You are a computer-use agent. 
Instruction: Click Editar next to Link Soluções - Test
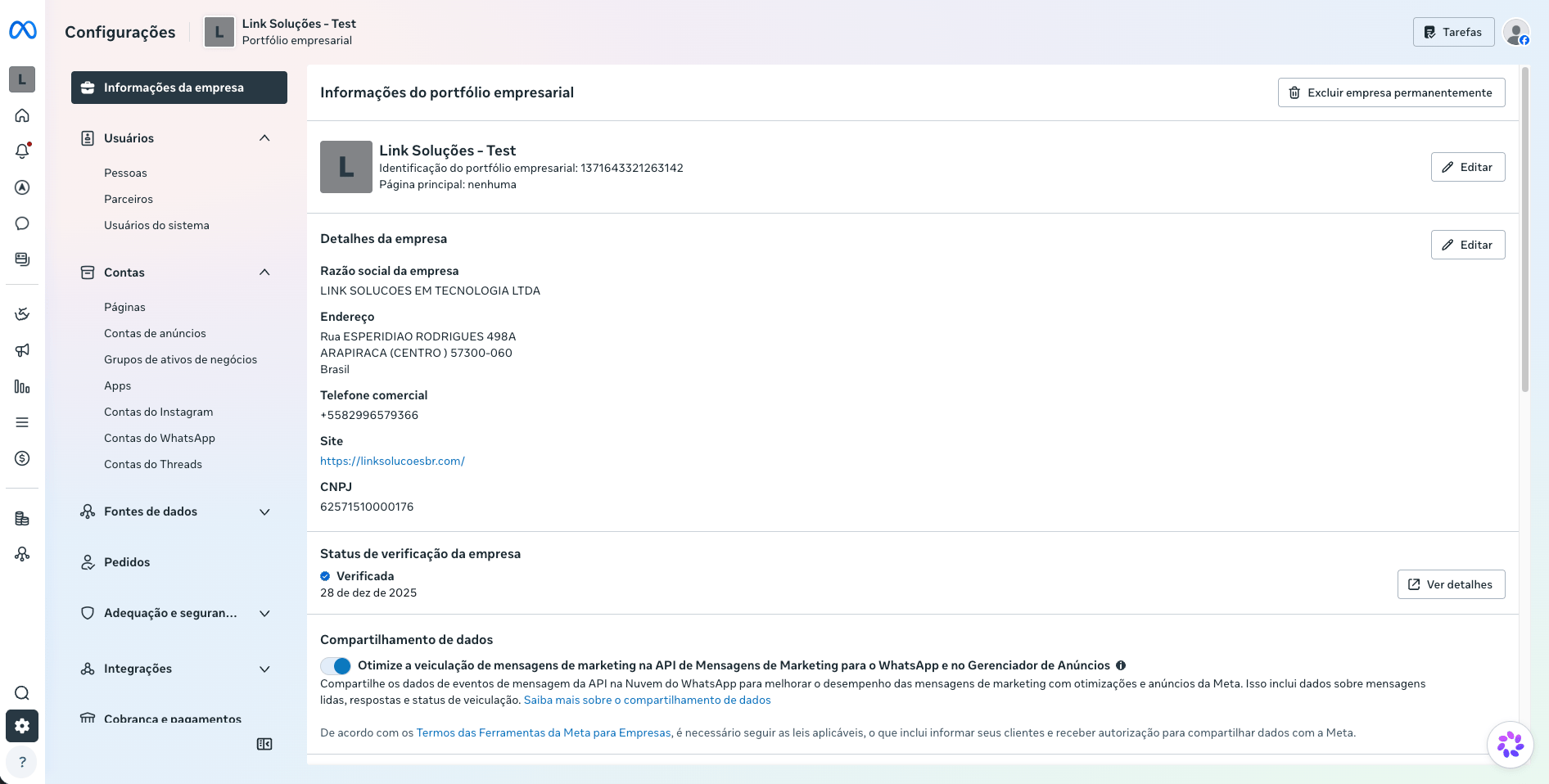click(x=1468, y=167)
